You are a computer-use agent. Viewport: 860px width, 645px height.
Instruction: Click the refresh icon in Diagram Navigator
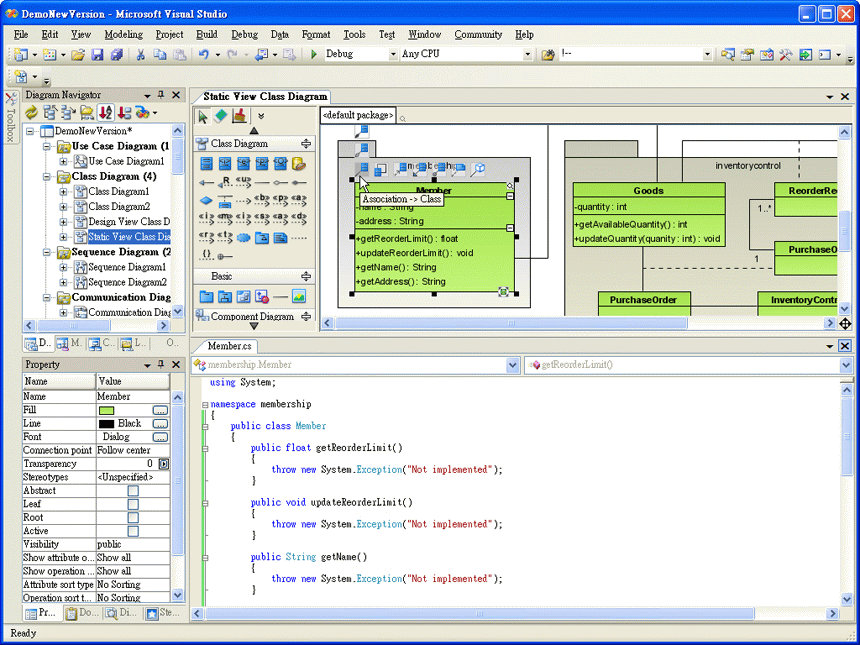tap(31, 112)
